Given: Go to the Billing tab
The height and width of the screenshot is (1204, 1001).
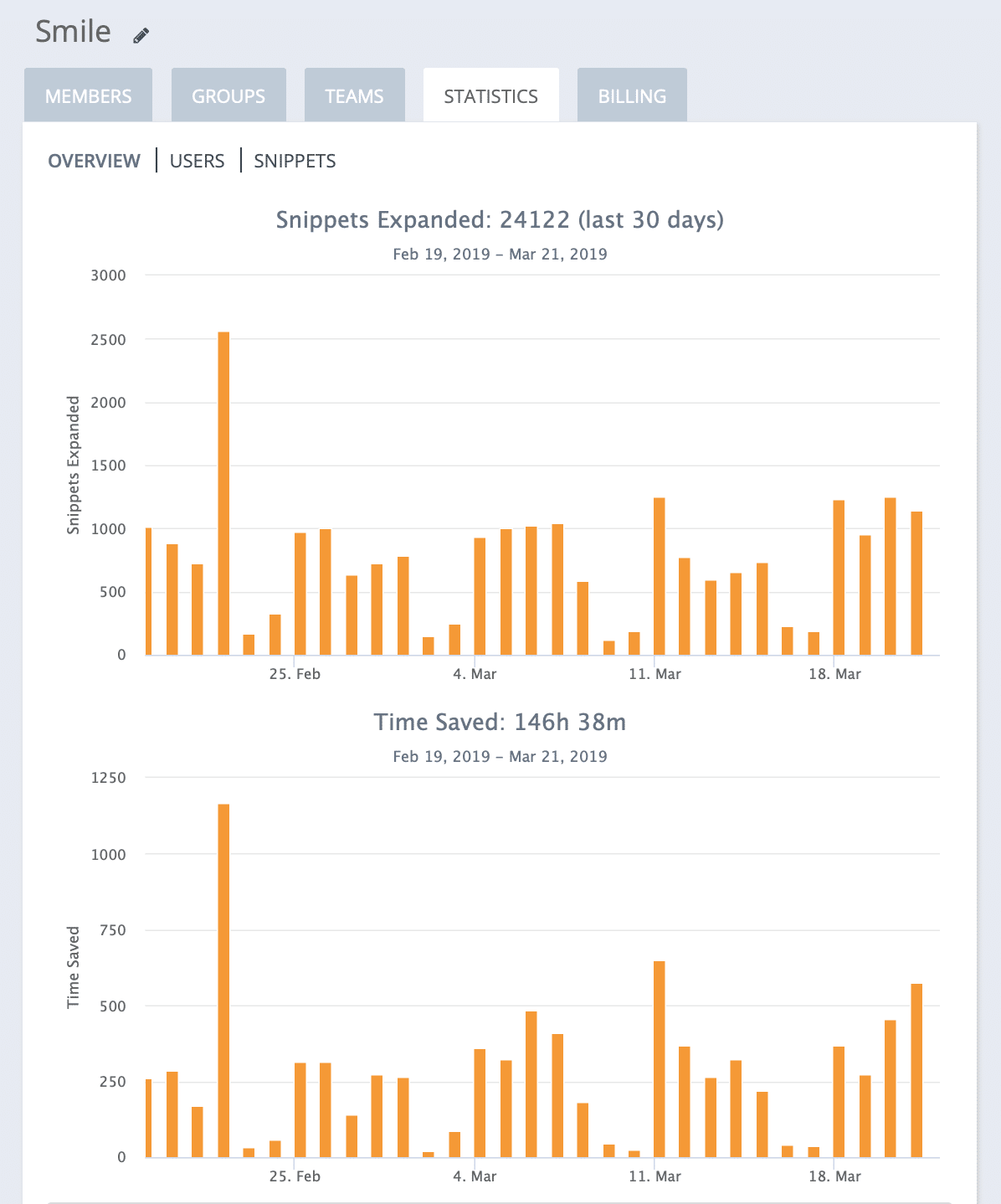Looking at the screenshot, I should click(632, 95).
